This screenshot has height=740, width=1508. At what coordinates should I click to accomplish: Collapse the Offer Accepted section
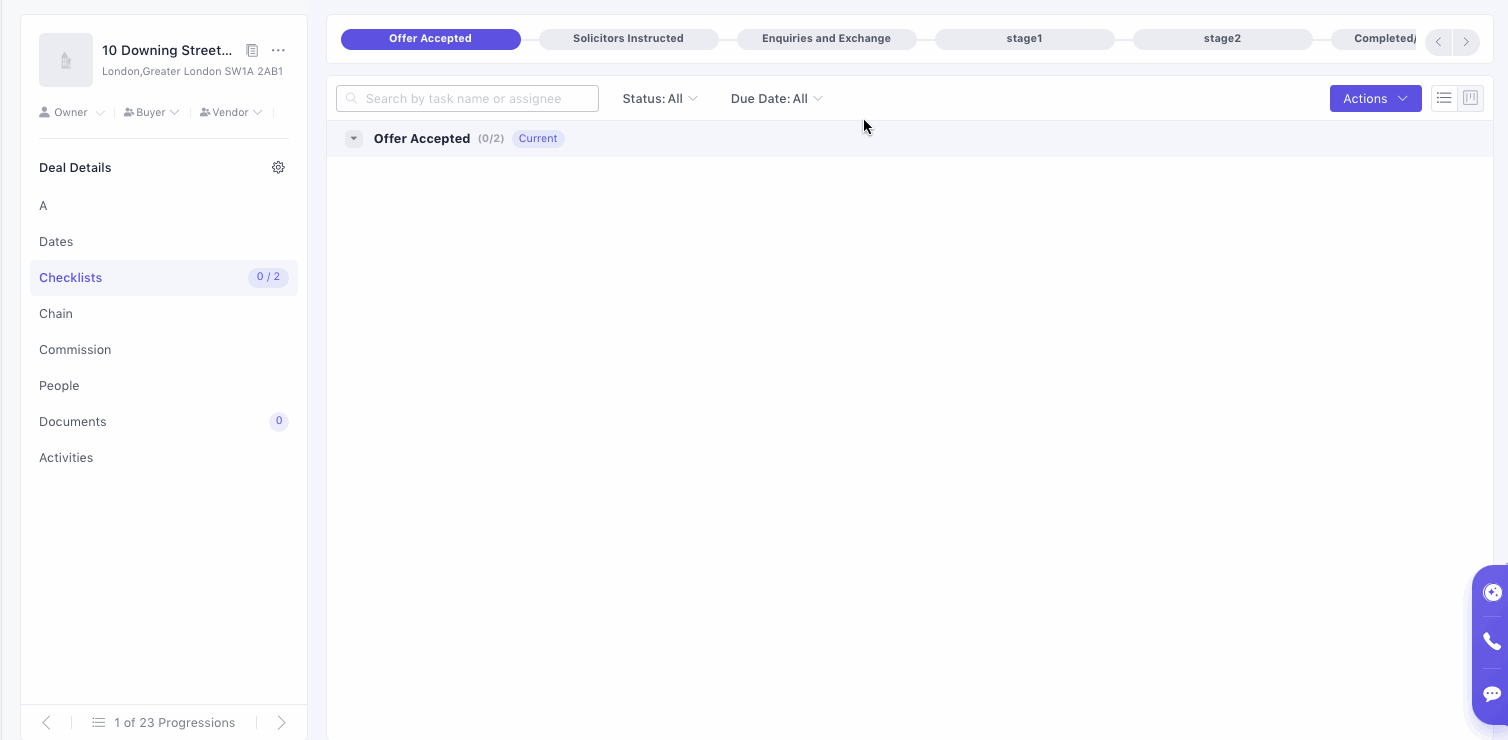354,139
